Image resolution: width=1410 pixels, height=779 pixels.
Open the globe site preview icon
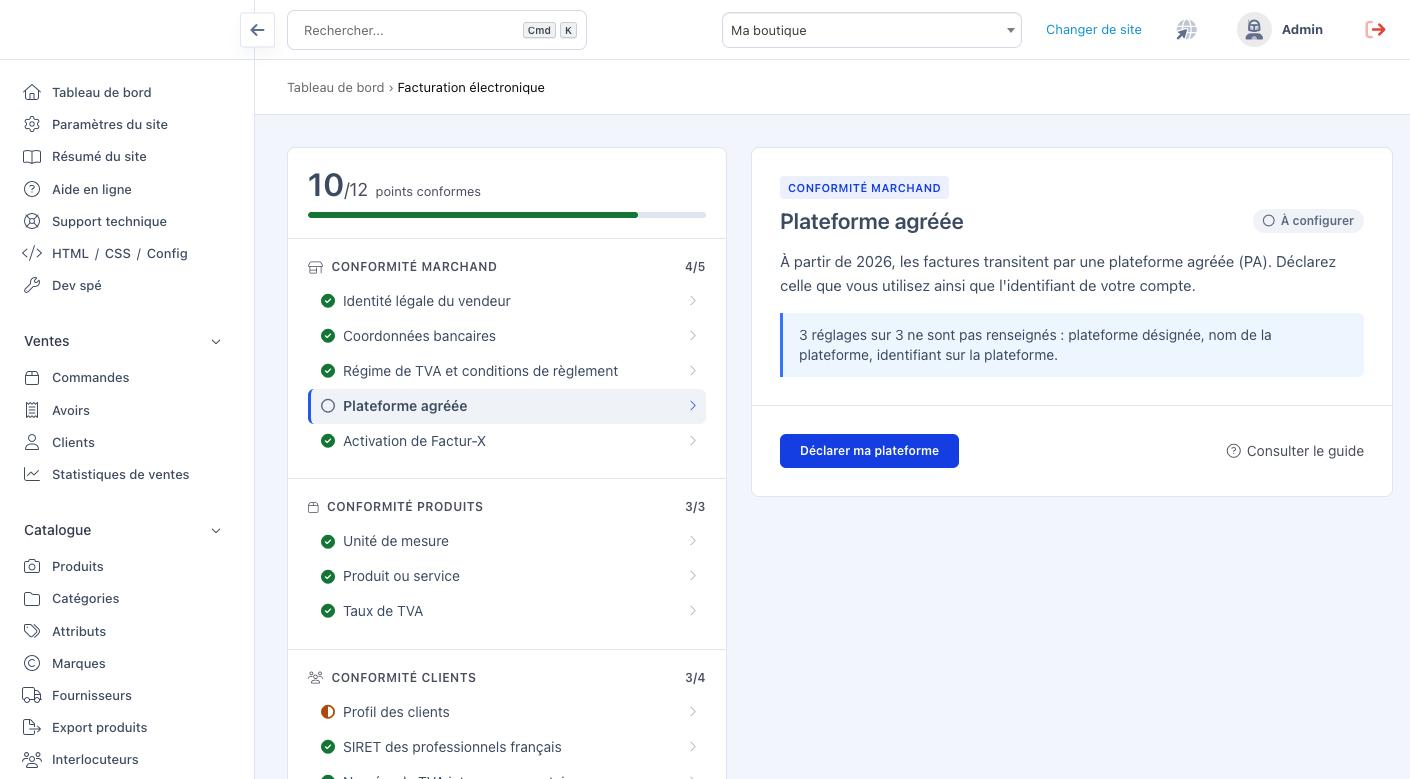(x=1186, y=30)
